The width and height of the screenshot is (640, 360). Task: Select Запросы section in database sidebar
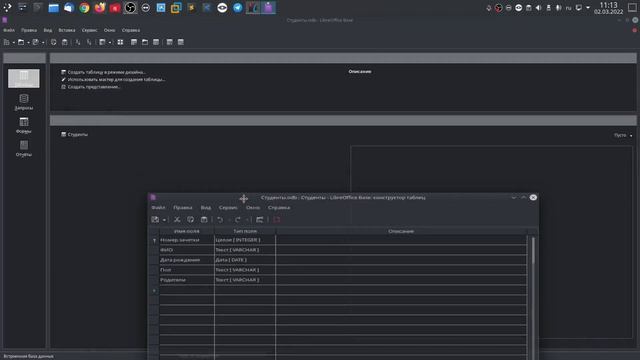click(x=24, y=102)
